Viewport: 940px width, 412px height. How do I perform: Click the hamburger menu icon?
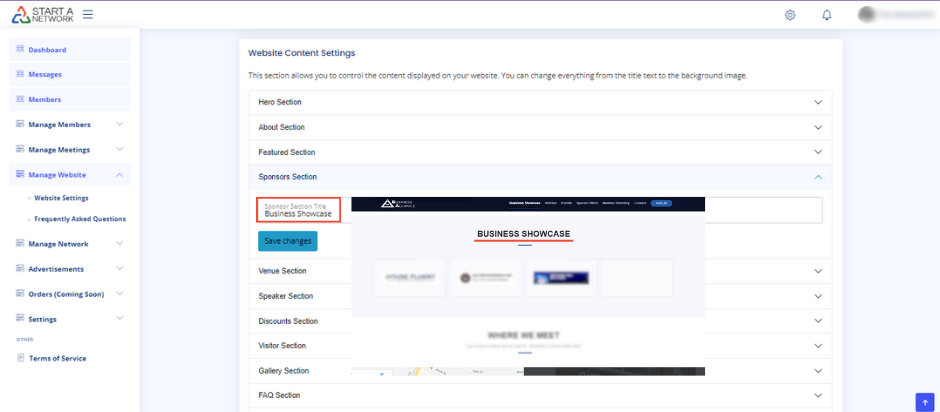(88, 15)
